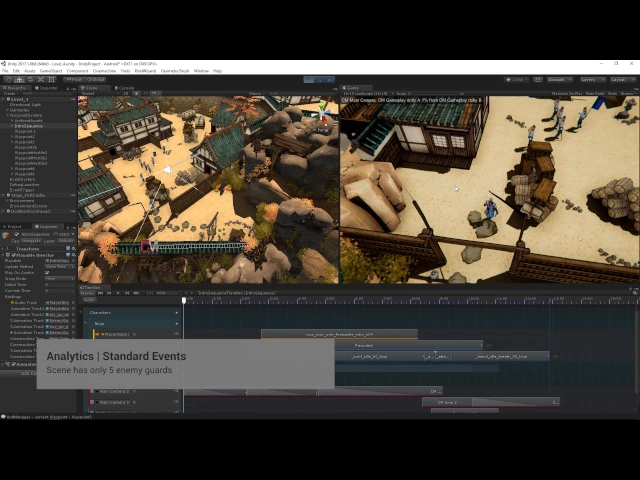
Task: Open the Assets menu
Action: (x=30, y=71)
